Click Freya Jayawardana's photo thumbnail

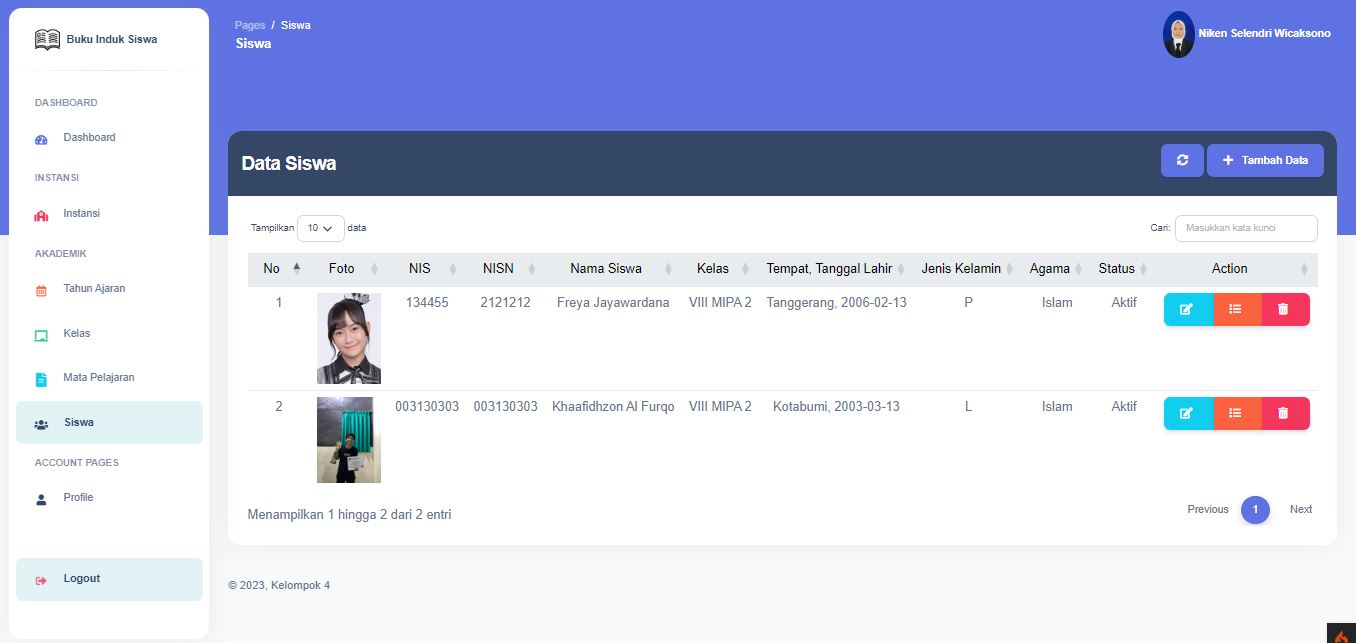[x=348, y=339]
